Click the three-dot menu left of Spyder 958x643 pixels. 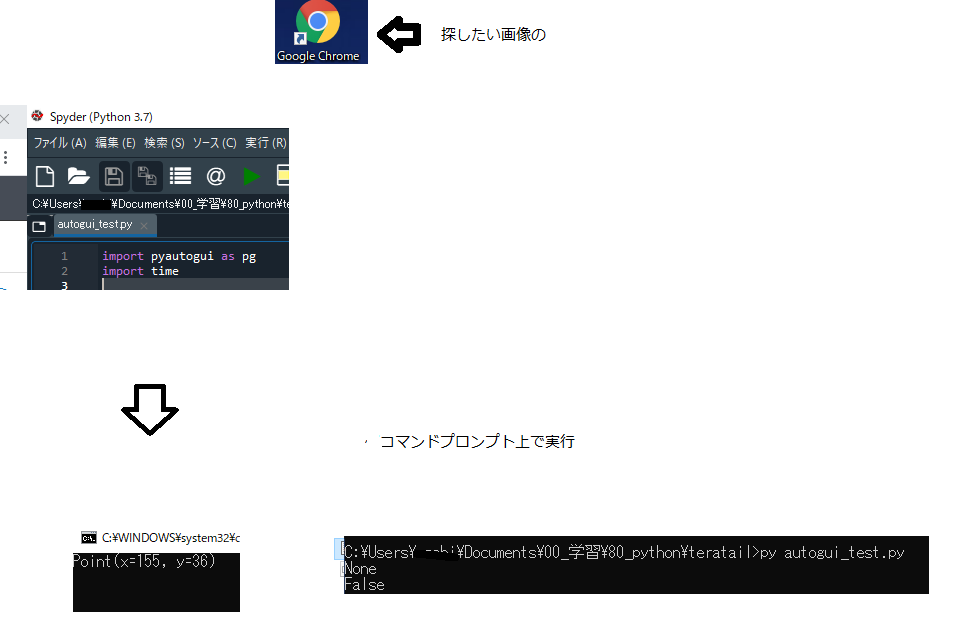(x=5, y=158)
